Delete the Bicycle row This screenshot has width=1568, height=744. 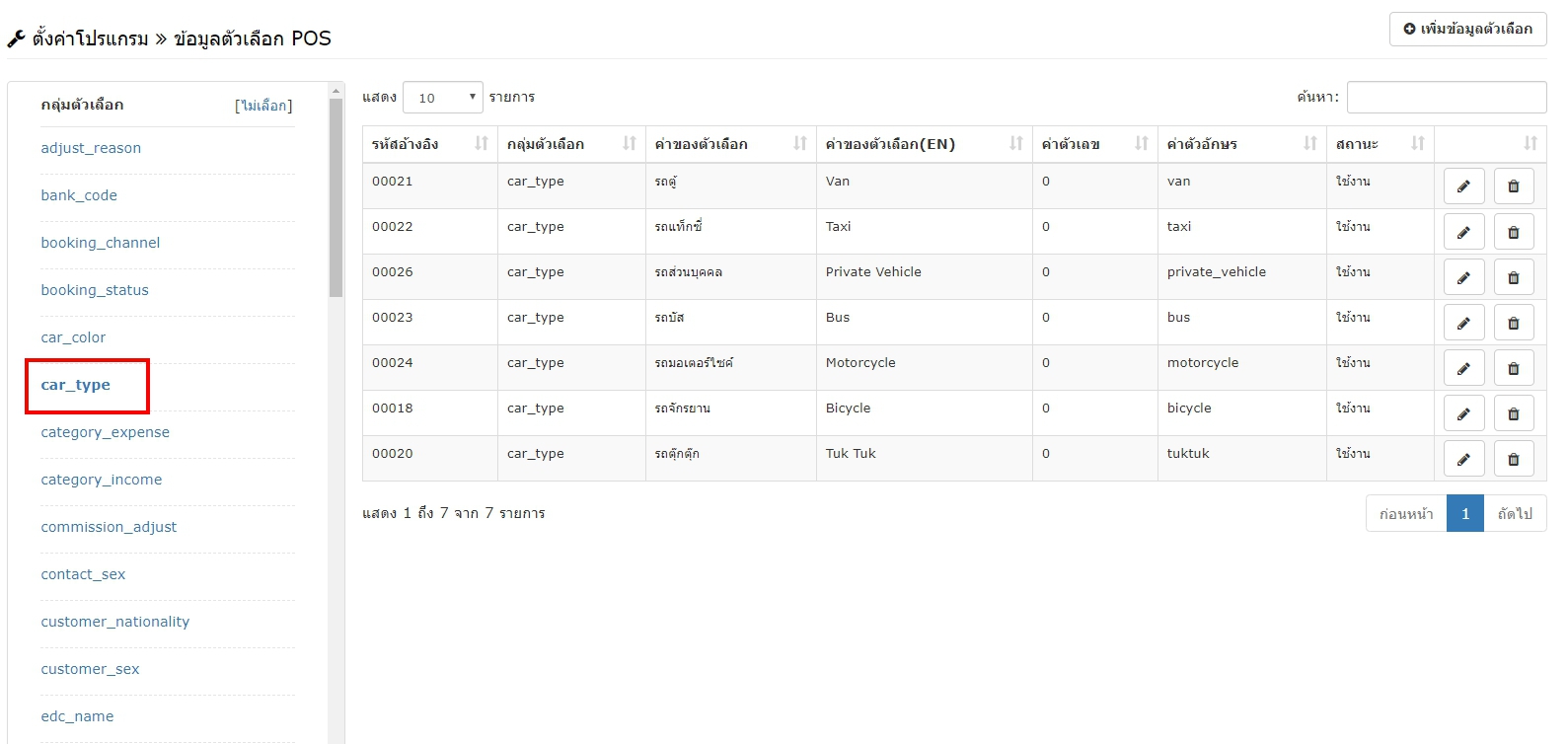pyautogui.click(x=1513, y=413)
